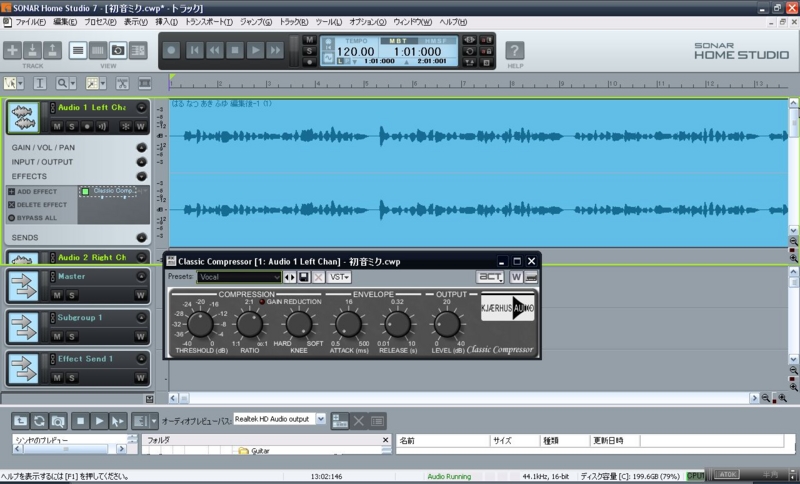The height and width of the screenshot is (484, 800).
Task: Collapse the Audio 1 track strip
Action: point(141,108)
